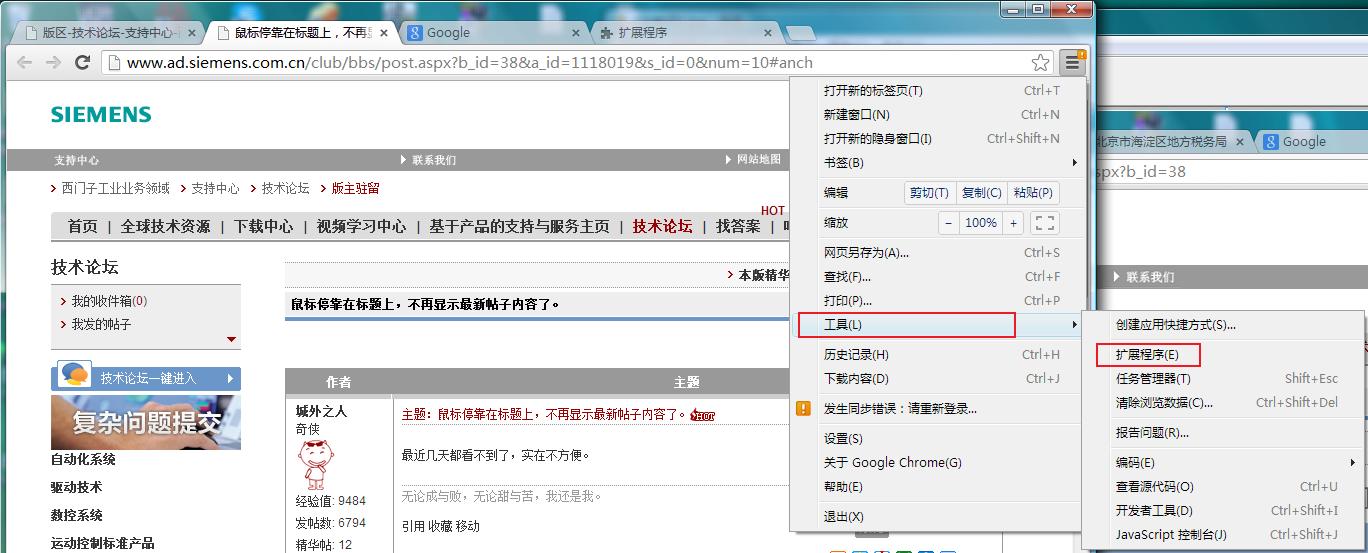Select 清除浏览数据(C)... submenu item
Viewport: 1368px width, 553px height.
pos(1224,402)
